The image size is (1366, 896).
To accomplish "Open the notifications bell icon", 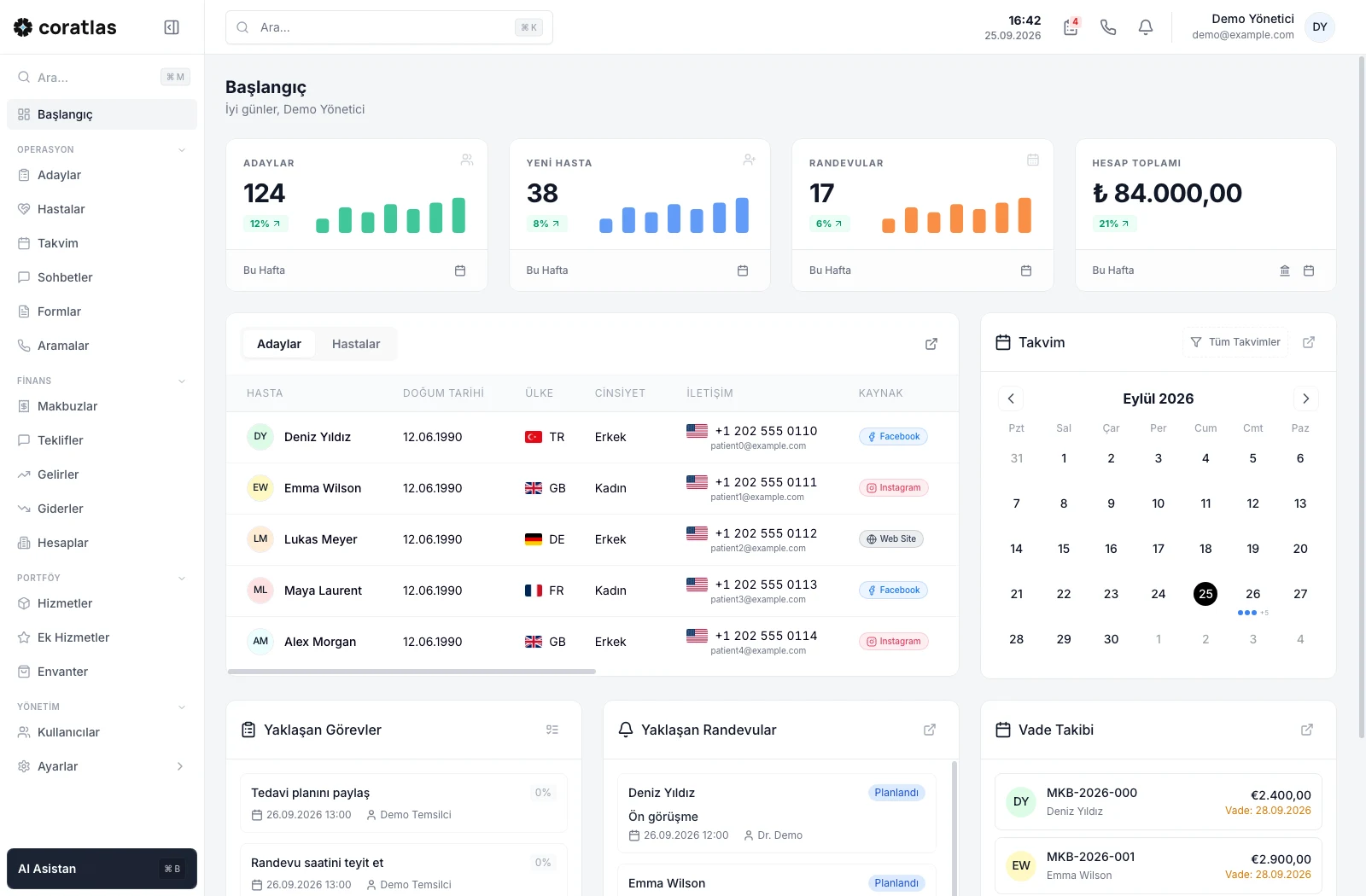I will (x=1146, y=27).
